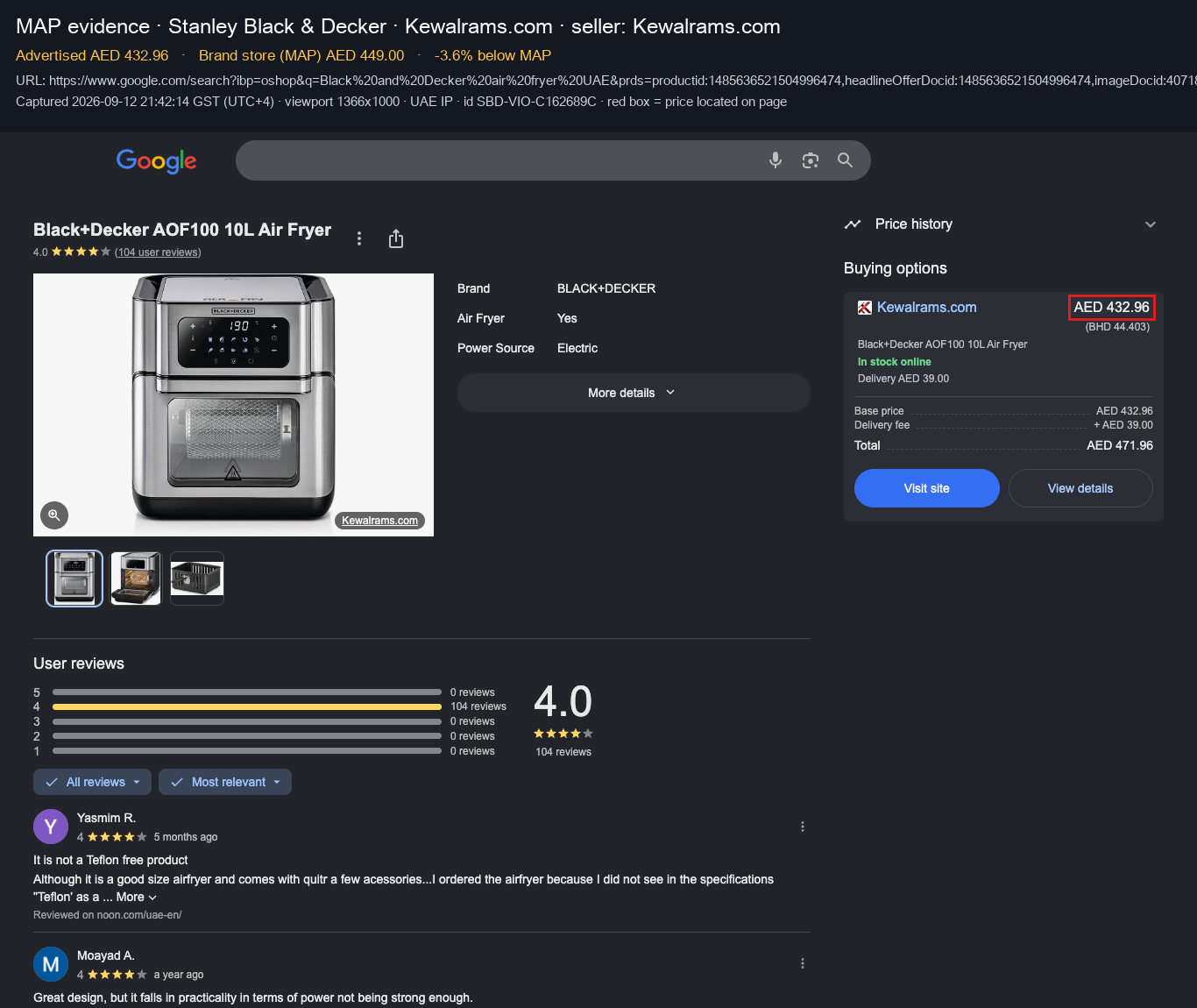Select the third thumbnail of the black basket
Image resolution: width=1197 pixels, height=1008 pixels.
[x=197, y=579]
